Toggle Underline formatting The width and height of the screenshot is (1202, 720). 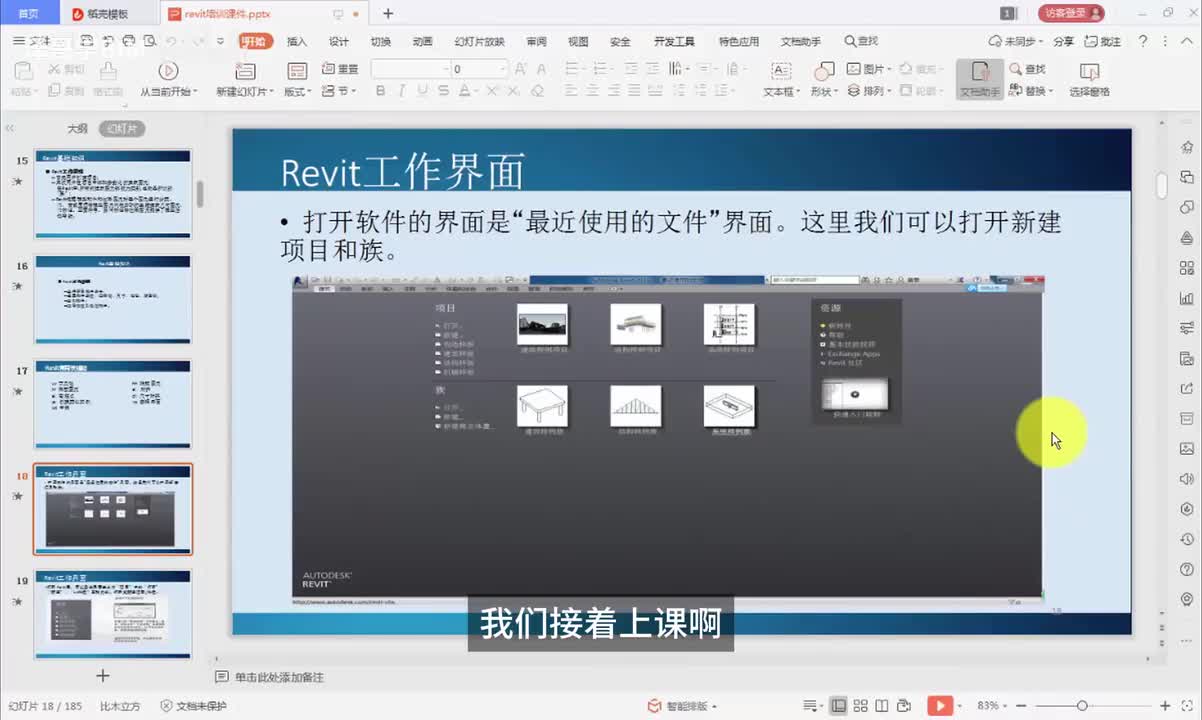click(x=422, y=90)
